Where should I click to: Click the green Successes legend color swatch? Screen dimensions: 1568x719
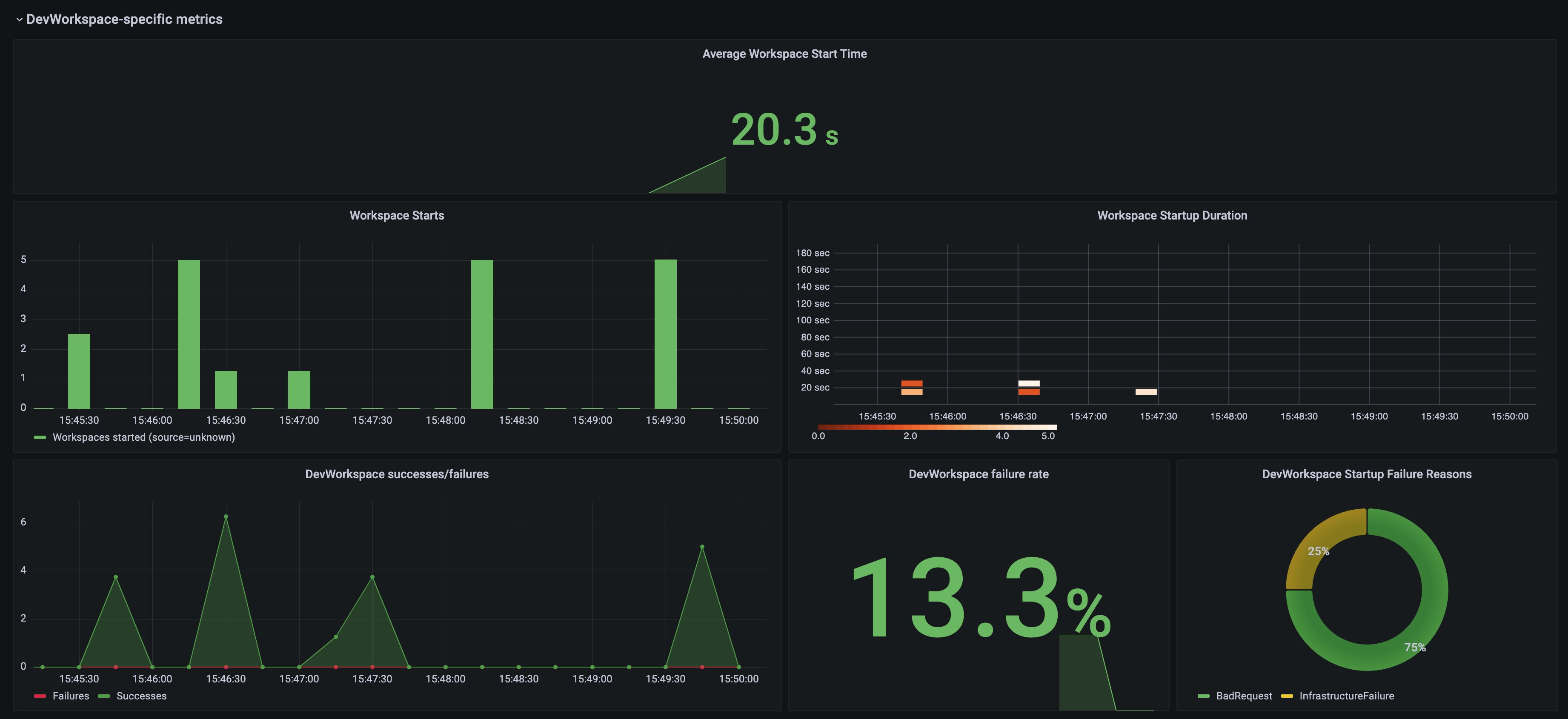tap(103, 696)
